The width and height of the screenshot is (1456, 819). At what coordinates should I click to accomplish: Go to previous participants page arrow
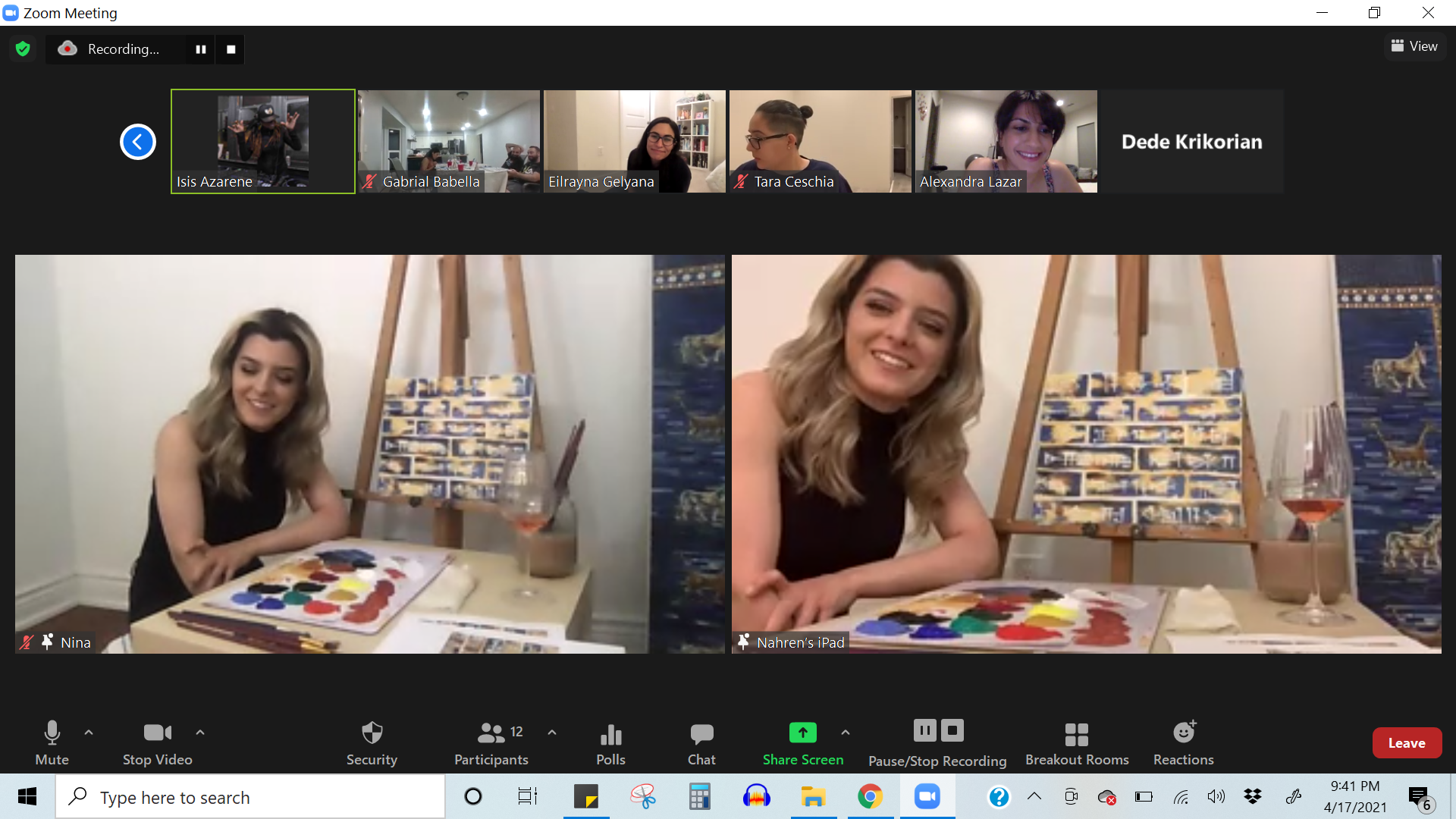click(x=138, y=142)
